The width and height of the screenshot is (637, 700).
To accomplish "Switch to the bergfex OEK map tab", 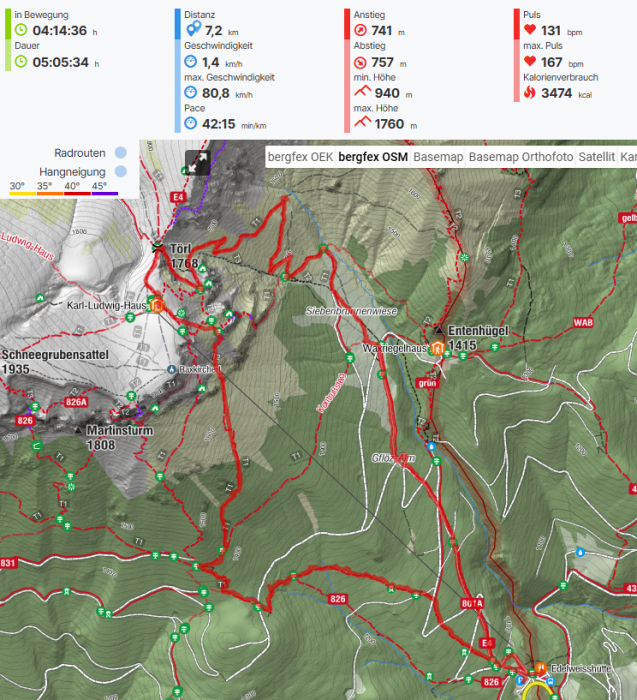I will tap(300, 157).
